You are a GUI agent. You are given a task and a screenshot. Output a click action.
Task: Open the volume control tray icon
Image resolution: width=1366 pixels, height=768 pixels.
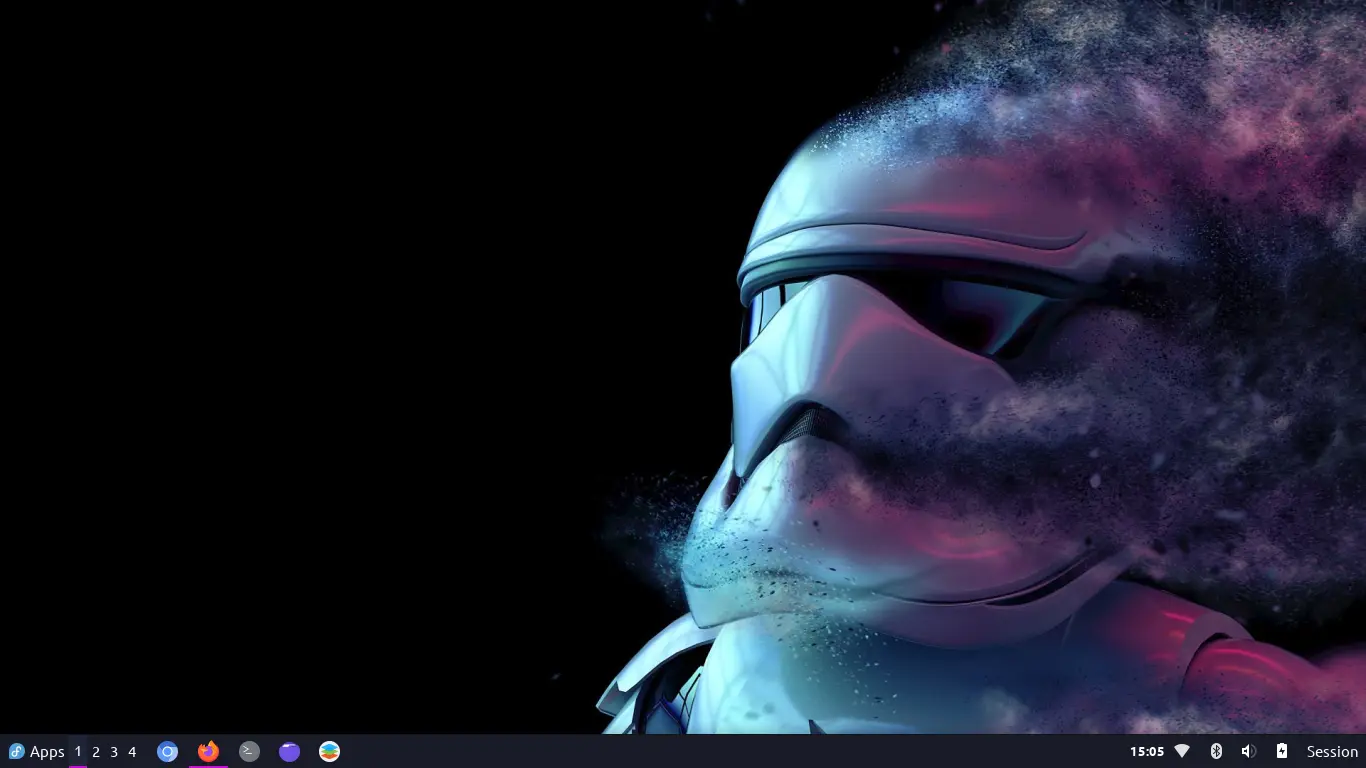(1248, 751)
